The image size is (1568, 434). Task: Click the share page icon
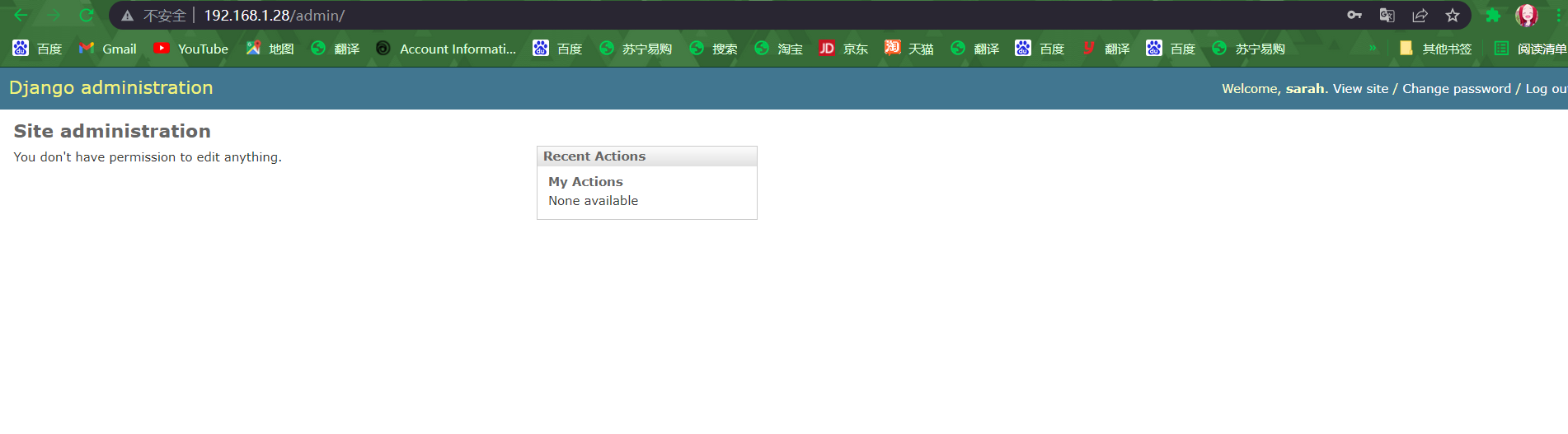[1420, 15]
